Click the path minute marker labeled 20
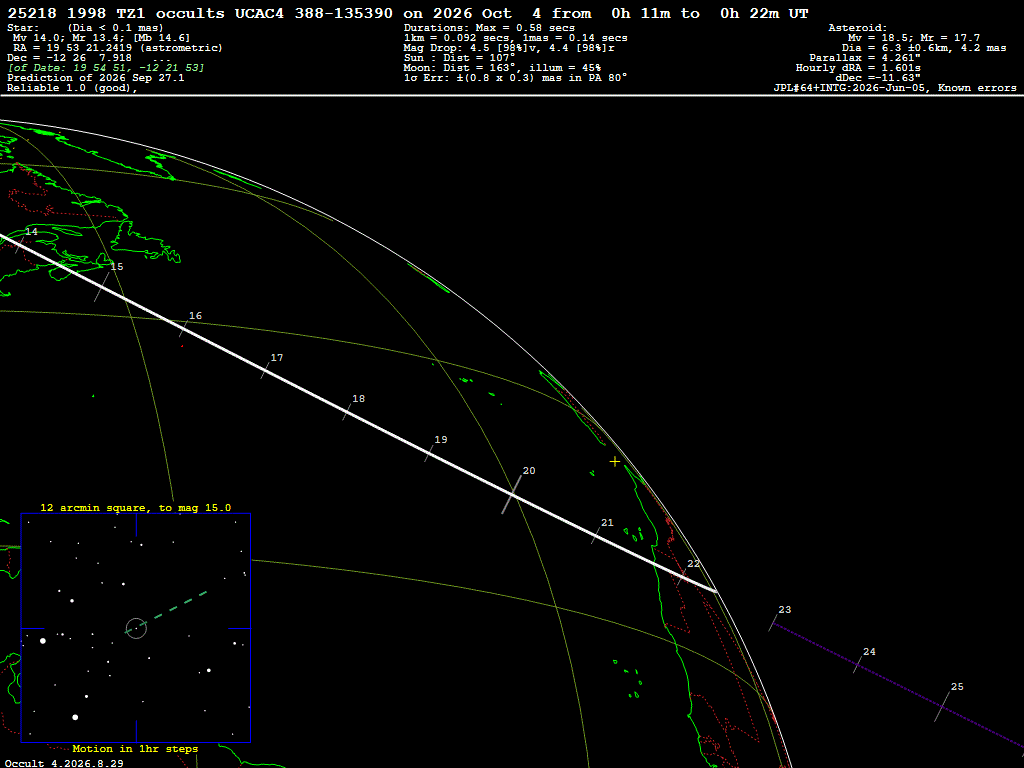 coord(512,494)
